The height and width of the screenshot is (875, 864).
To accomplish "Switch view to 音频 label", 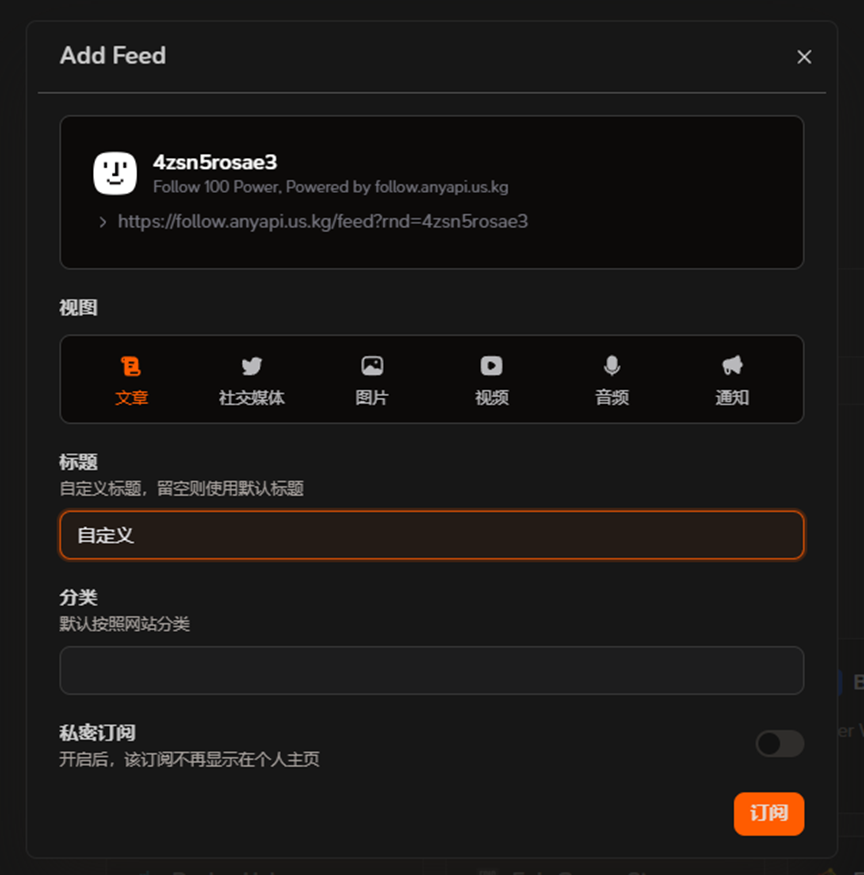I will tap(612, 398).
